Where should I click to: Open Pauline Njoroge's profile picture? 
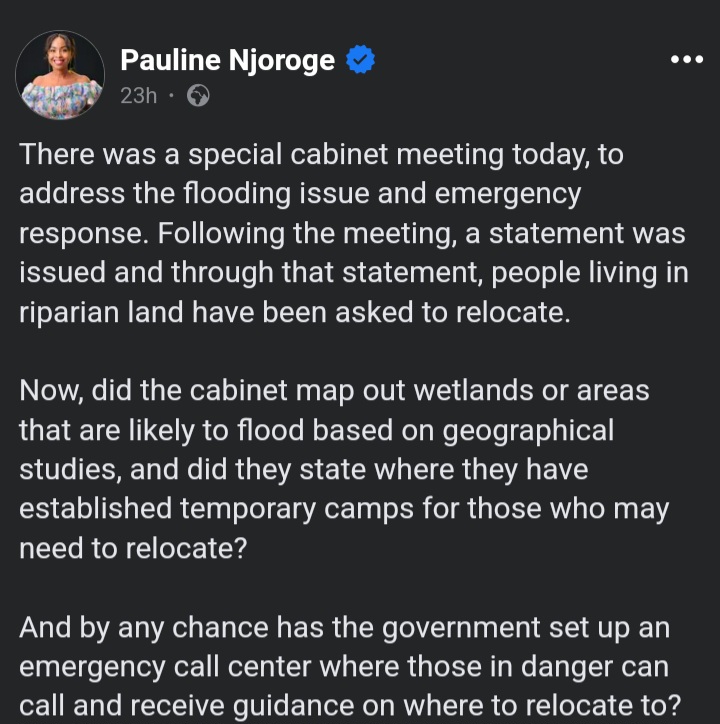pyautogui.click(x=60, y=75)
